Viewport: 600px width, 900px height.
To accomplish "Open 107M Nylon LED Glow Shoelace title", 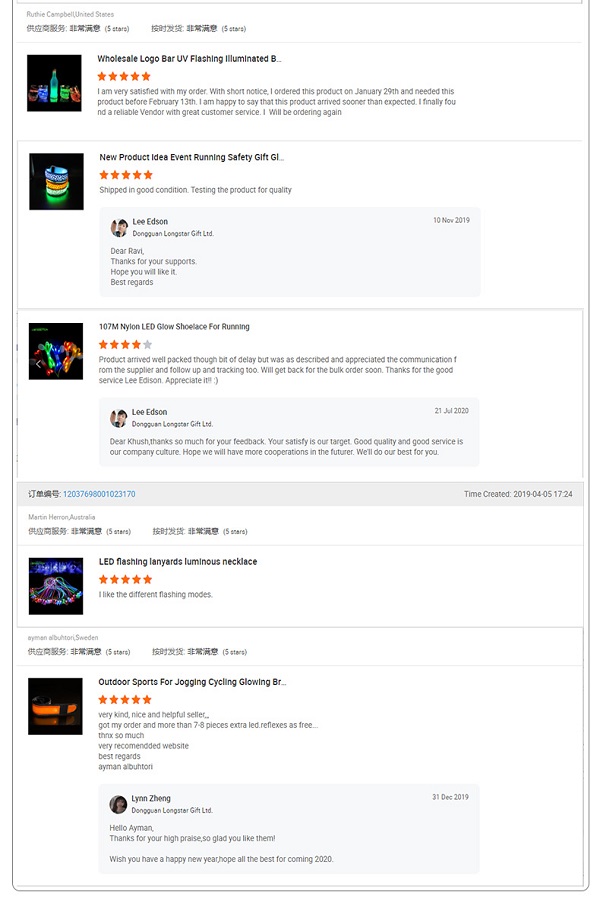I will (174, 327).
